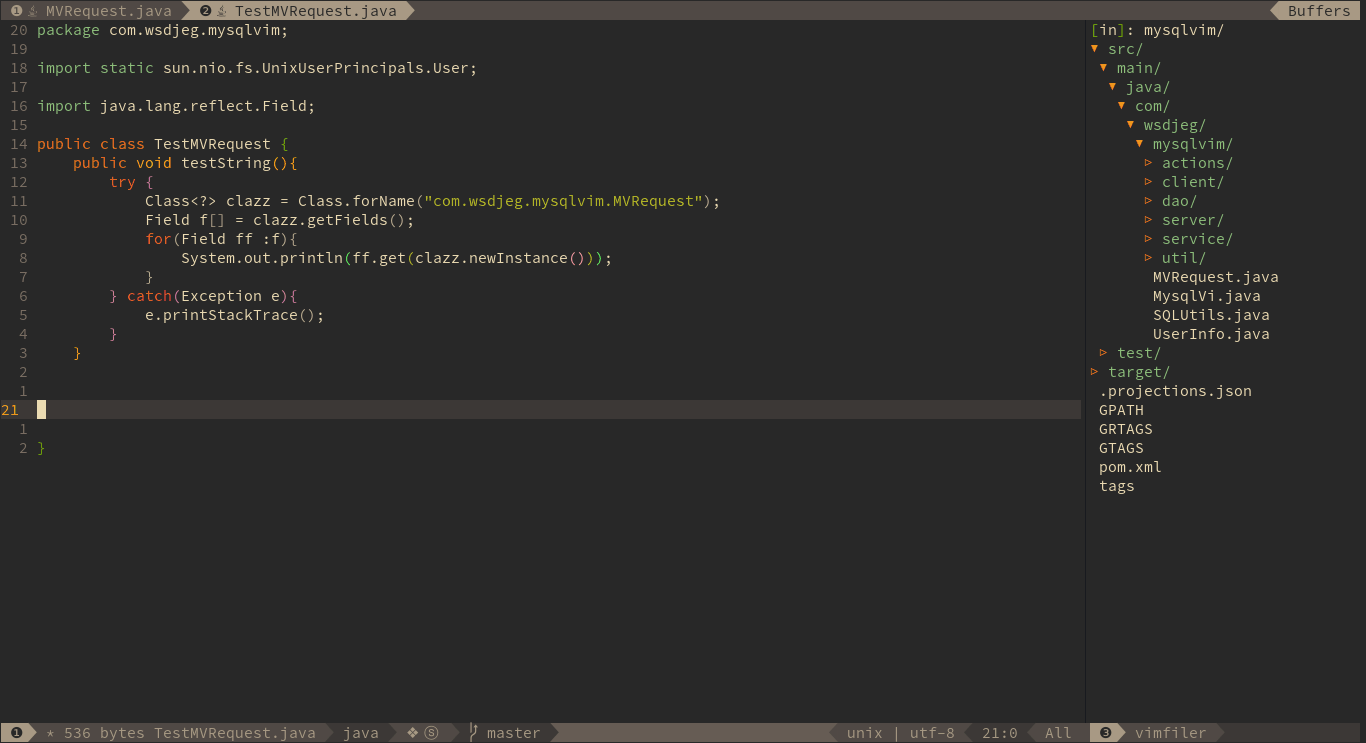Expand the util/ folder triangle

pyautogui.click(x=1149, y=258)
